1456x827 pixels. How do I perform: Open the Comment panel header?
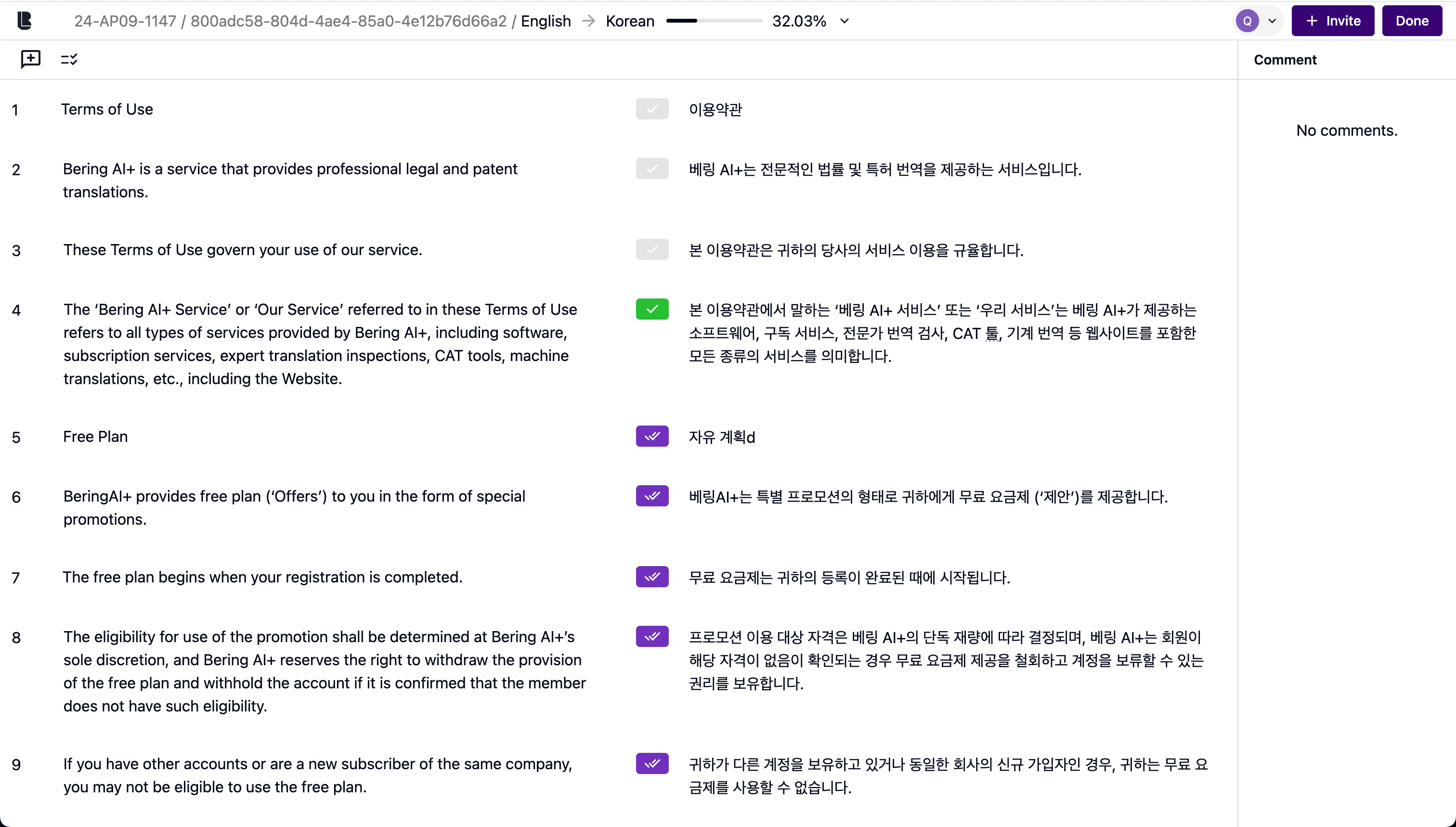click(x=1285, y=60)
